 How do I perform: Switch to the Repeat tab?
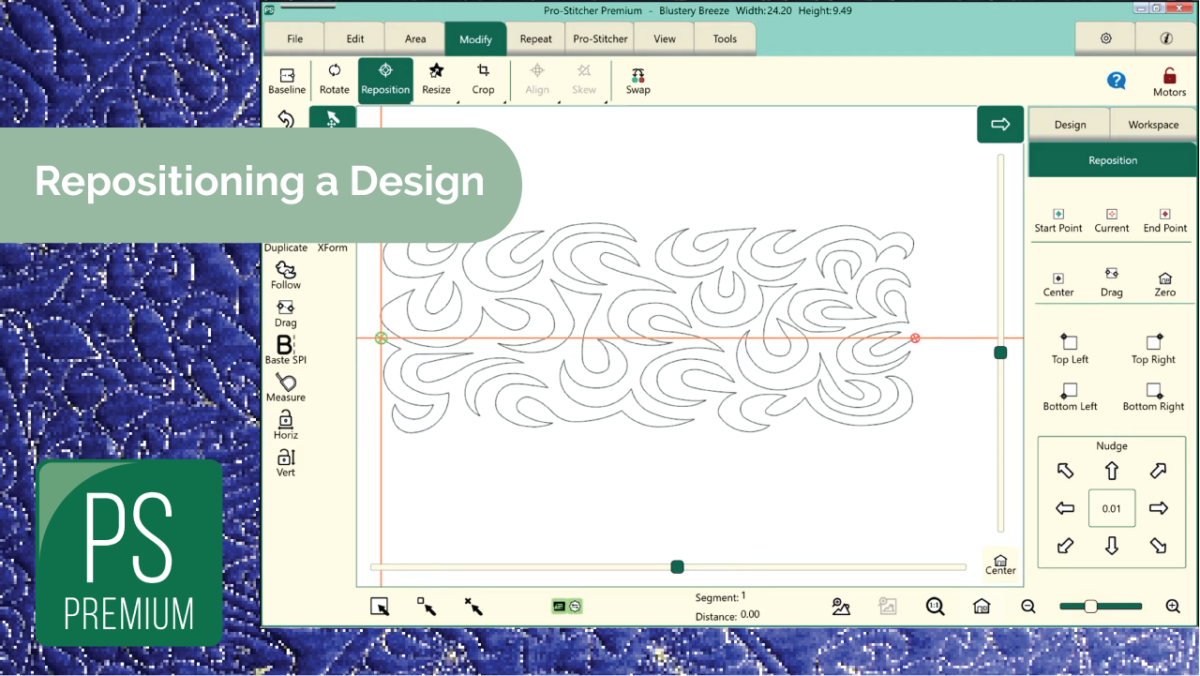[x=536, y=38]
